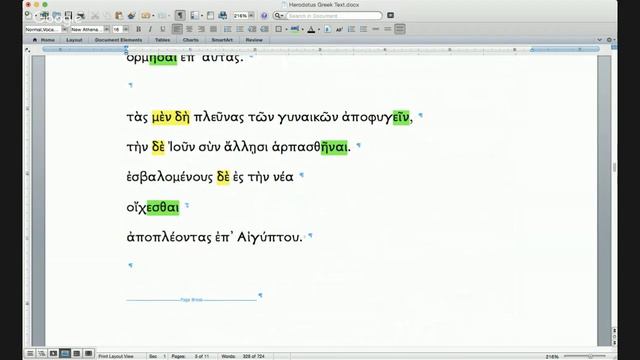Viewport: 640px width, 360px height.
Task: Click the borders icon
Action: tap(278, 29)
